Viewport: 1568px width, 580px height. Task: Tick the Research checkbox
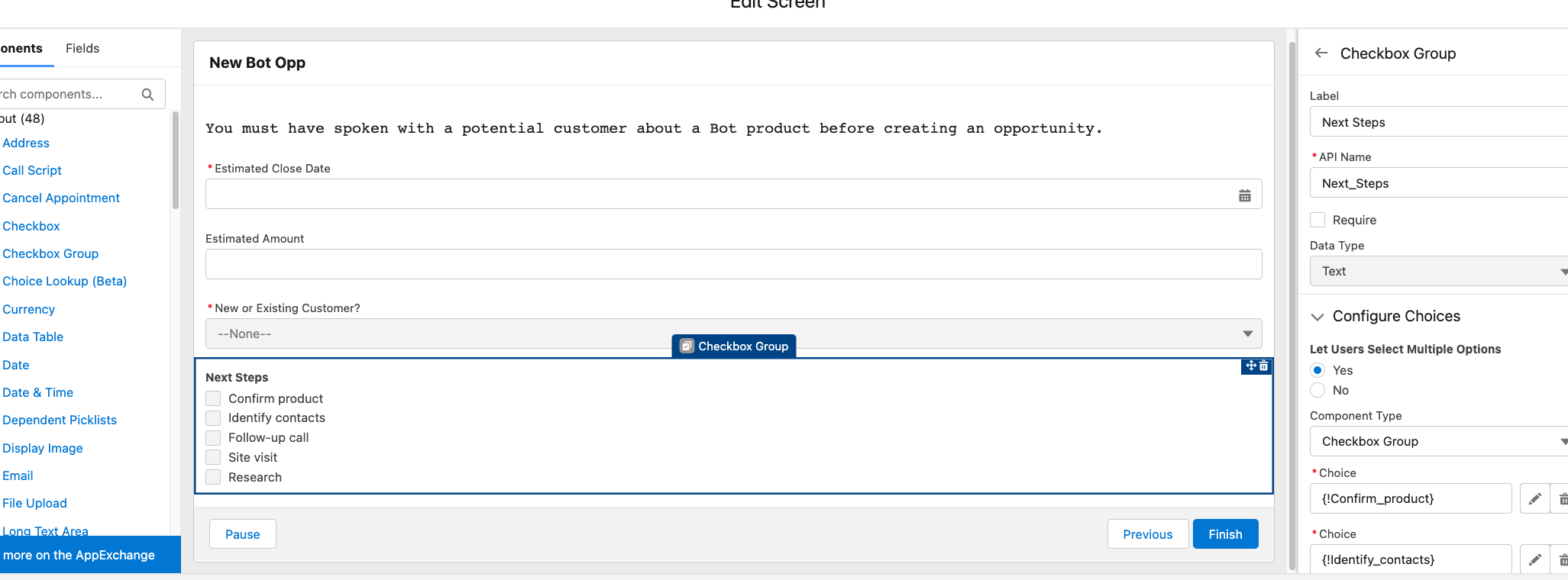click(213, 477)
